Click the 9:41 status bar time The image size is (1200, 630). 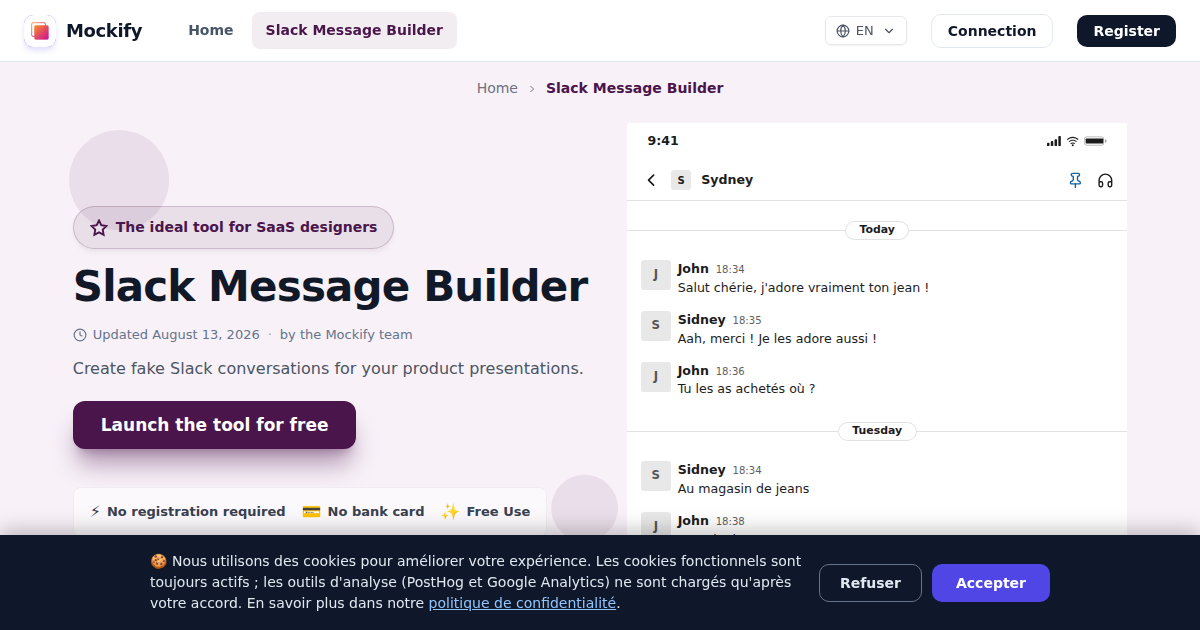click(663, 141)
